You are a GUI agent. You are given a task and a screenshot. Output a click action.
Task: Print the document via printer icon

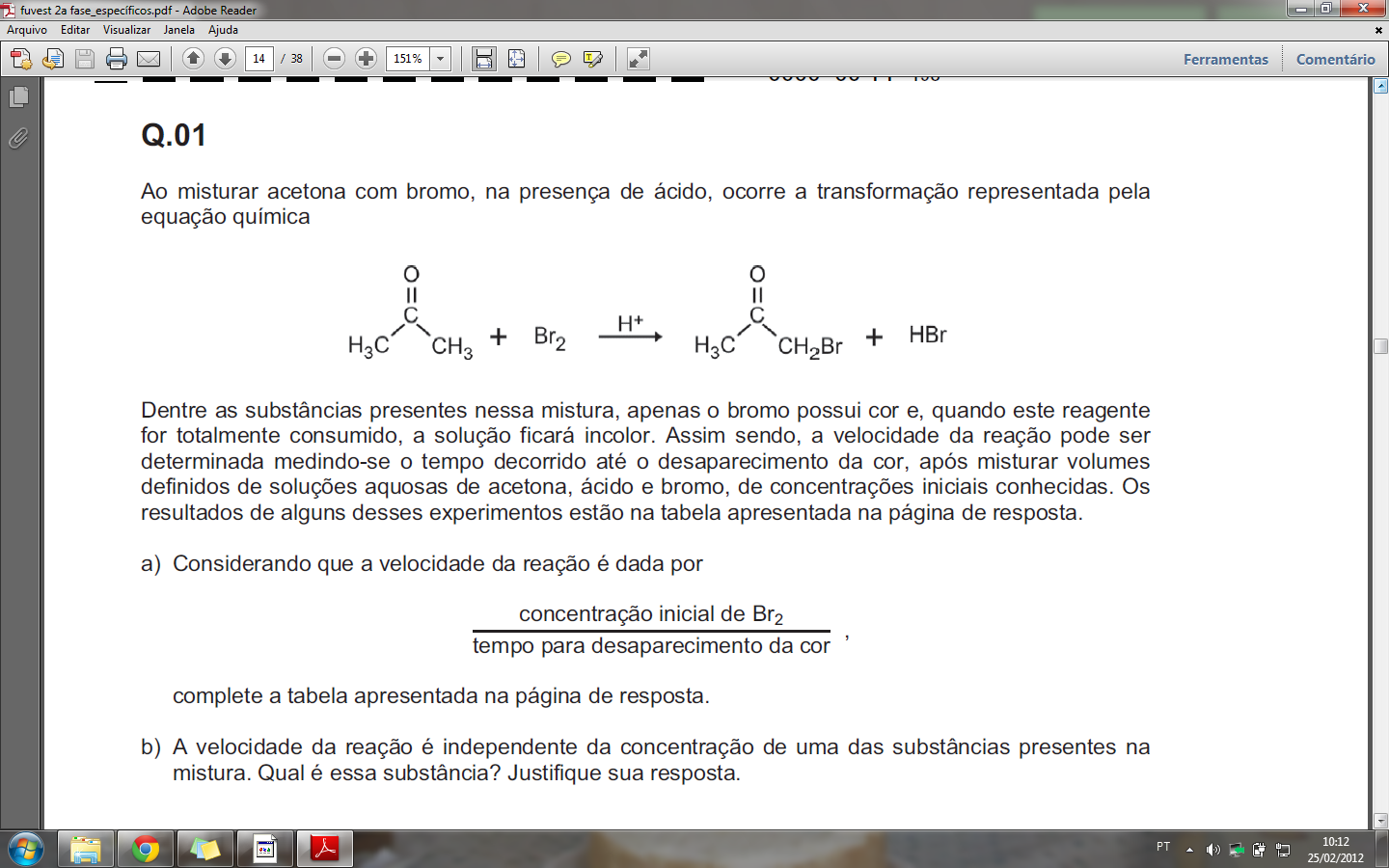[x=117, y=59]
